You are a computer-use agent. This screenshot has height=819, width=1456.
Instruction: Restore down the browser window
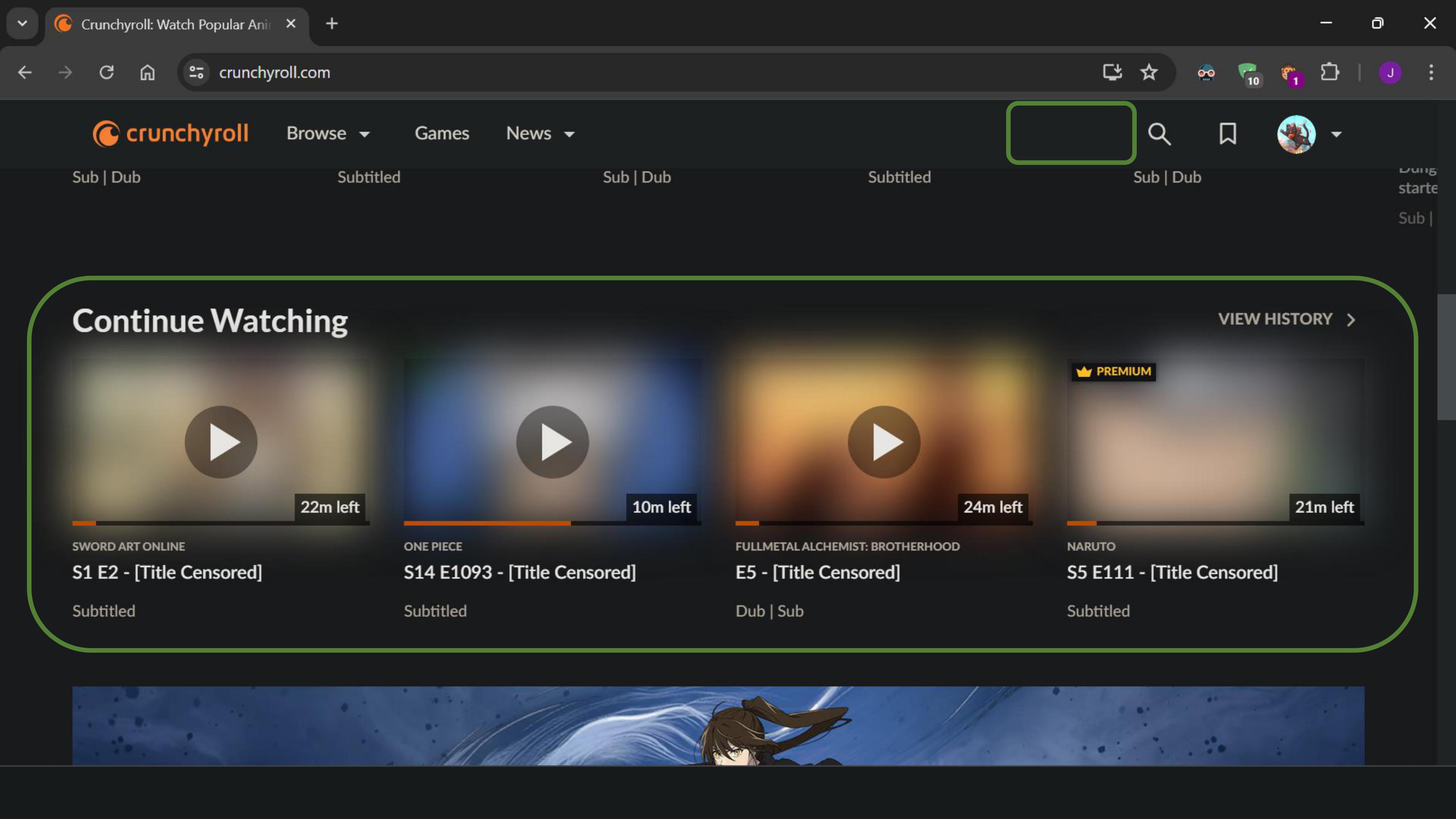1377,23
